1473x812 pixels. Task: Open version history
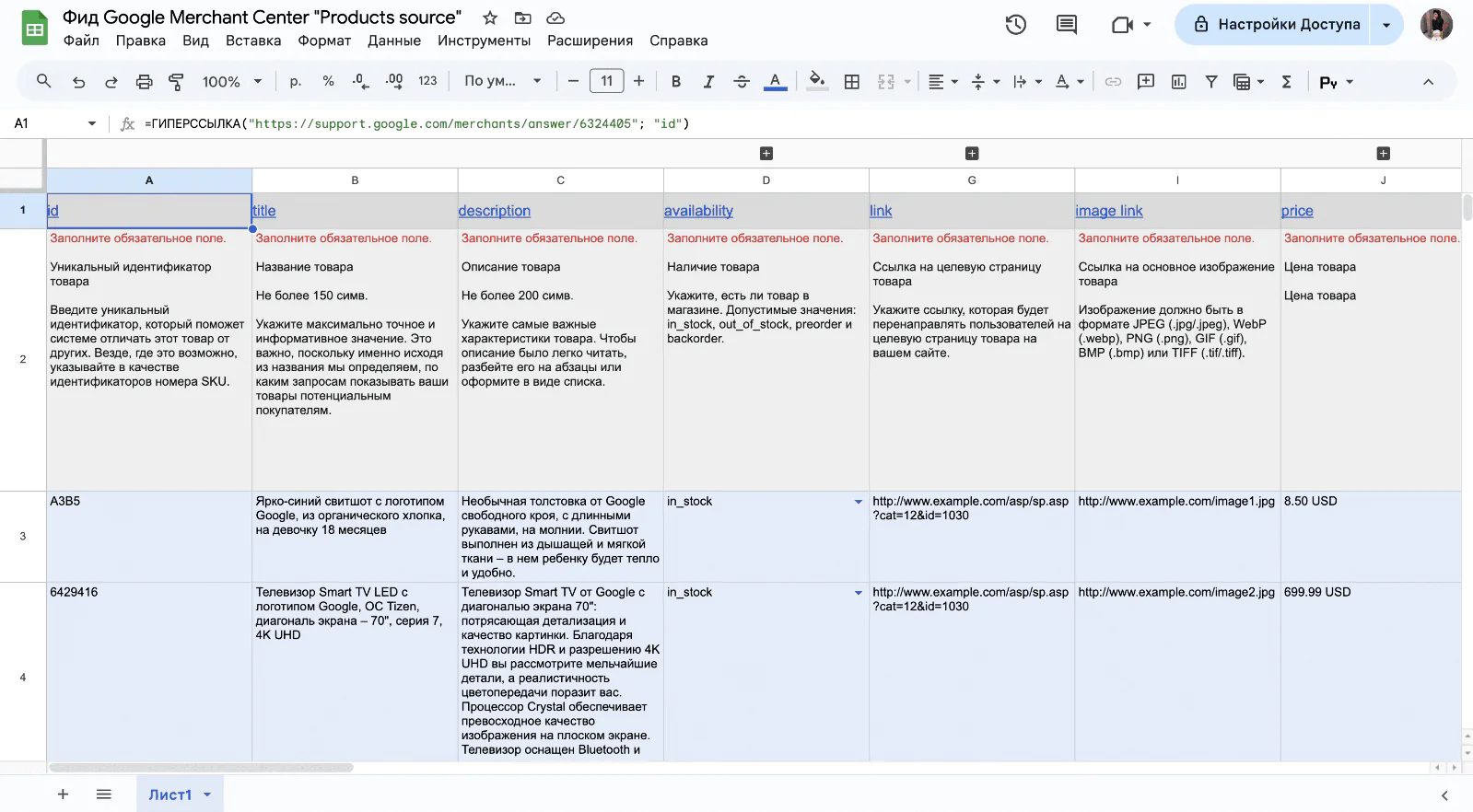(x=1016, y=25)
